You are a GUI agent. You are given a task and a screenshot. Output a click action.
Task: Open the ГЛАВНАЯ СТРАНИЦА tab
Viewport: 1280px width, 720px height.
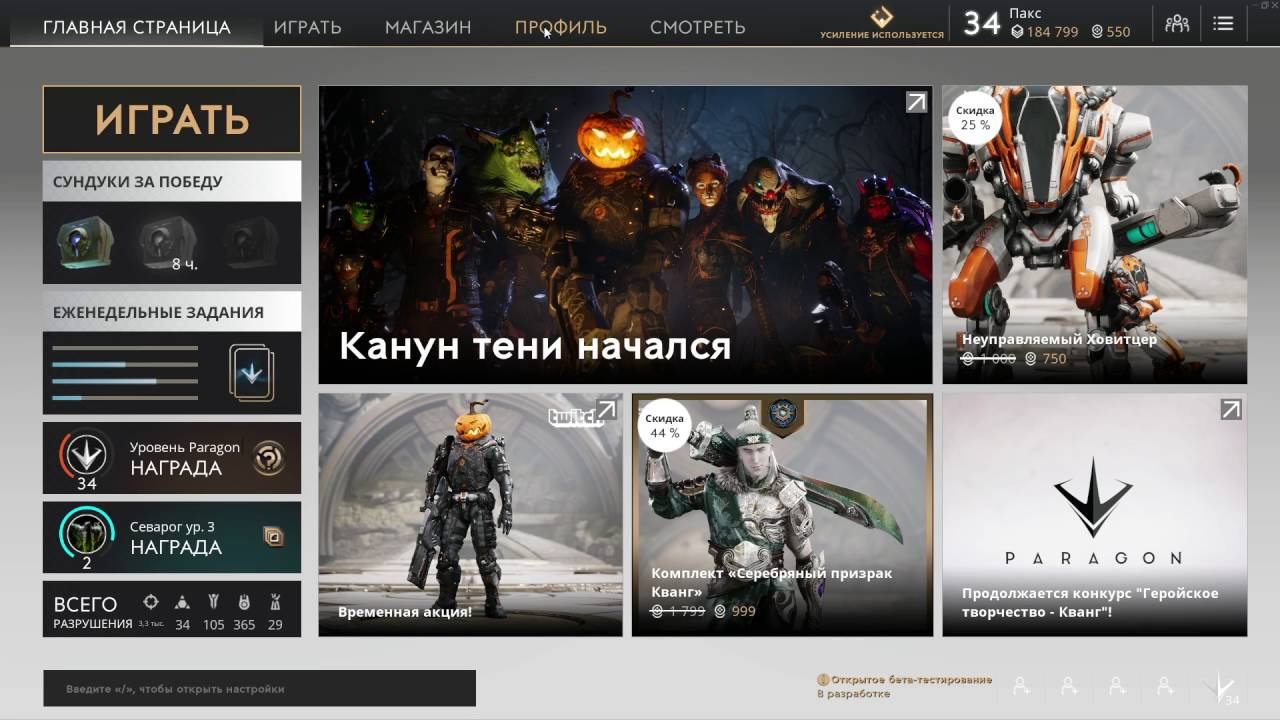click(x=137, y=27)
